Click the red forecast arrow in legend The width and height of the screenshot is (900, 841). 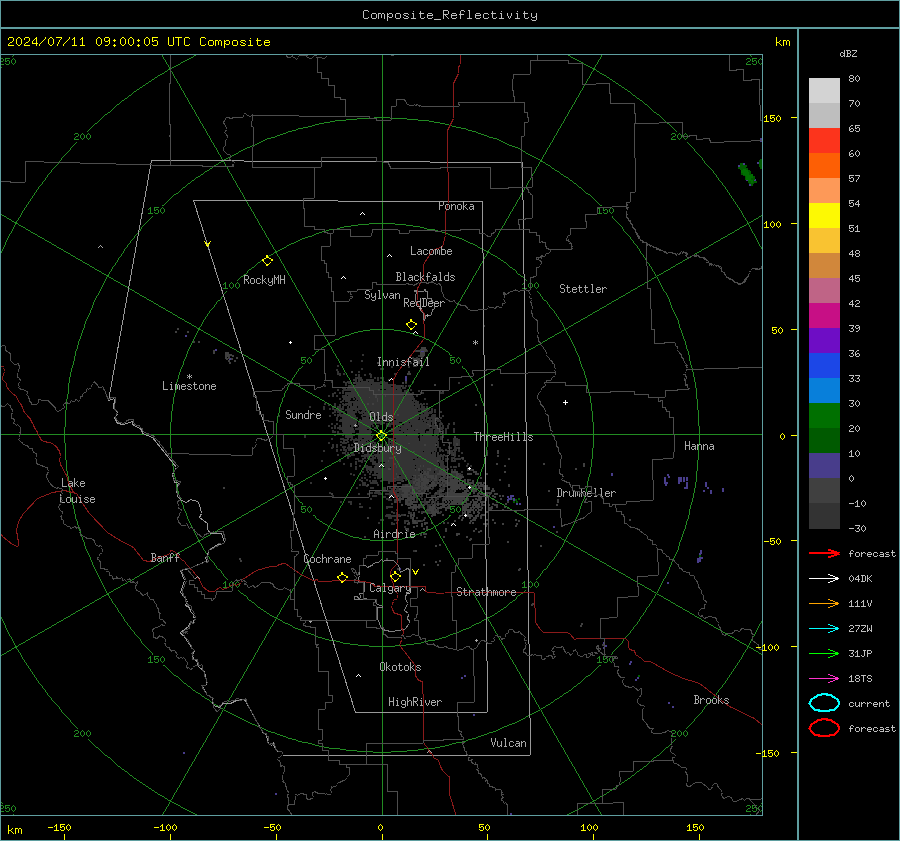(x=824, y=553)
